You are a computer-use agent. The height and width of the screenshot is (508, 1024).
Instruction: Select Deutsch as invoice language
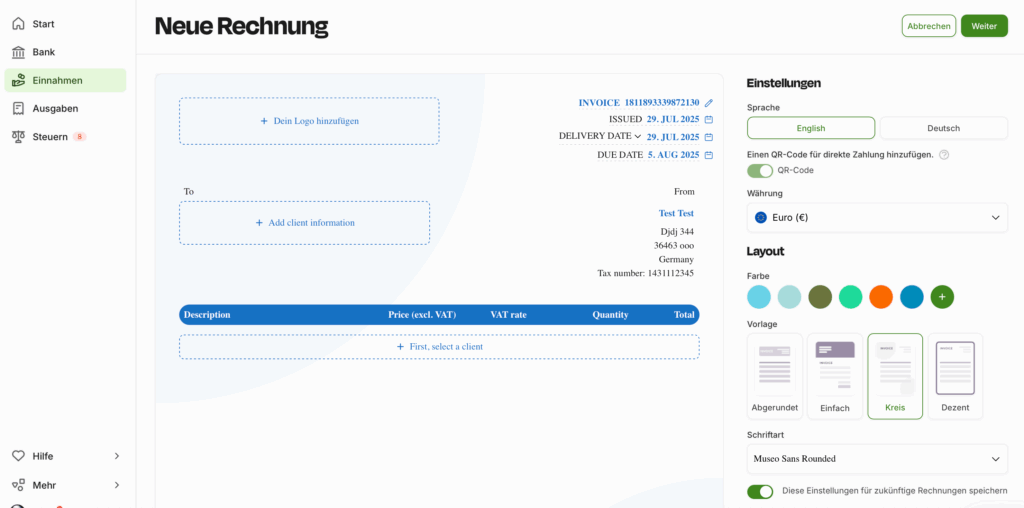[943, 128]
